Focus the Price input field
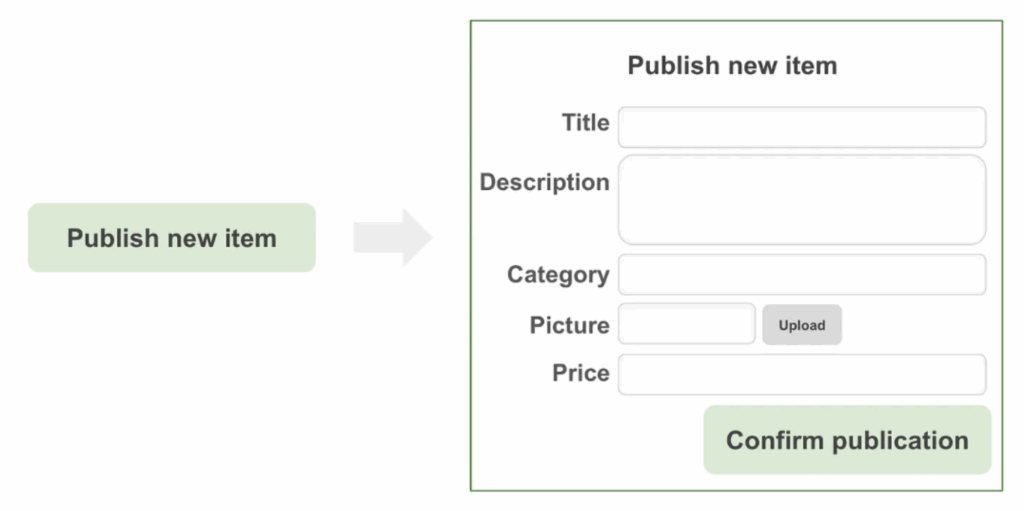Viewport: 1024px width, 511px height. [x=801, y=374]
